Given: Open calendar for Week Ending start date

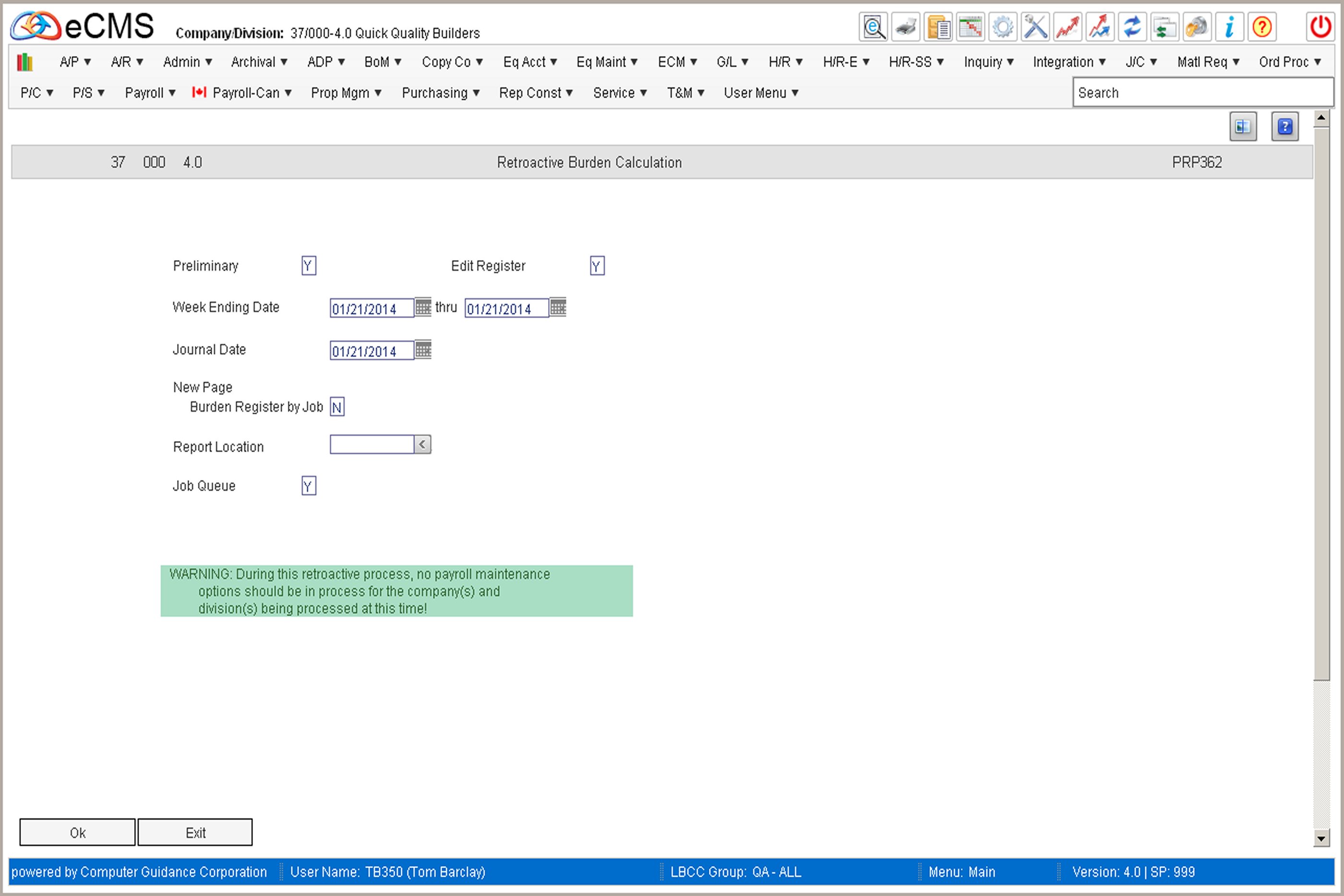Looking at the screenshot, I should click(x=423, y=308).
